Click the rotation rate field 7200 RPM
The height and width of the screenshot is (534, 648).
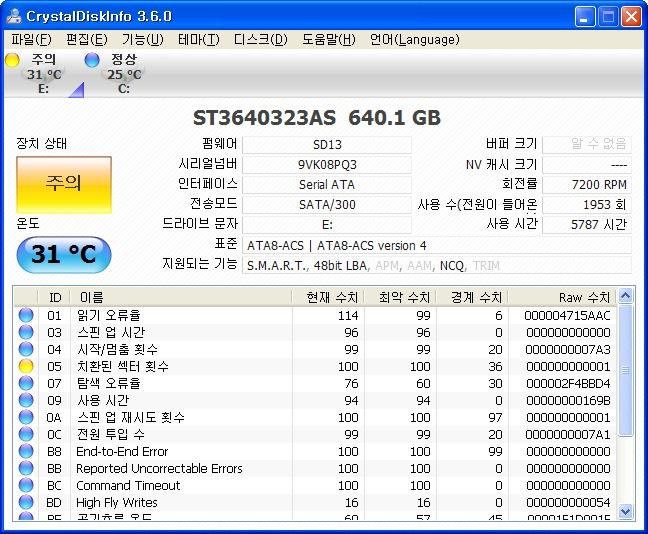pos(587,185)
